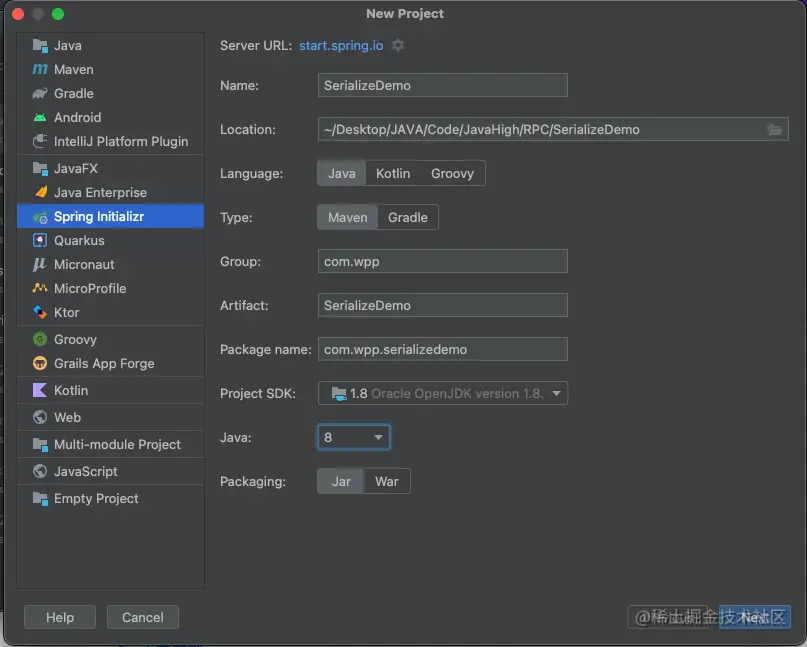Screen dimensions: 807x647
Task: Select the MicroProfile icon
Action: pyautogui.click(x=40, y=288)
